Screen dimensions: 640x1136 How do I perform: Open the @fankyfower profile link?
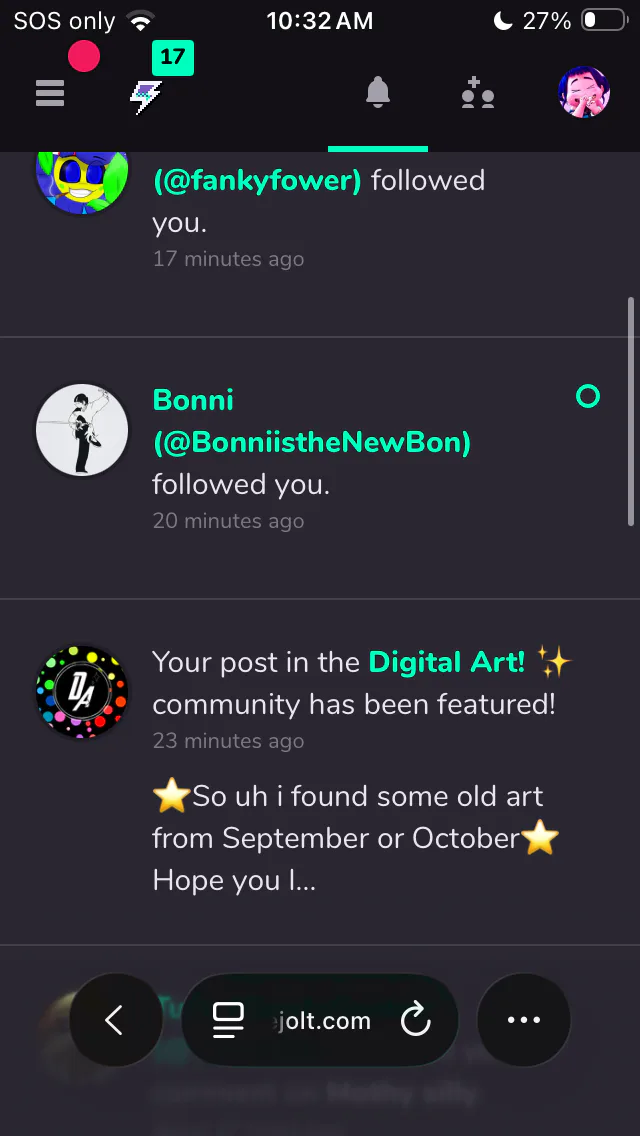[257, 181]
